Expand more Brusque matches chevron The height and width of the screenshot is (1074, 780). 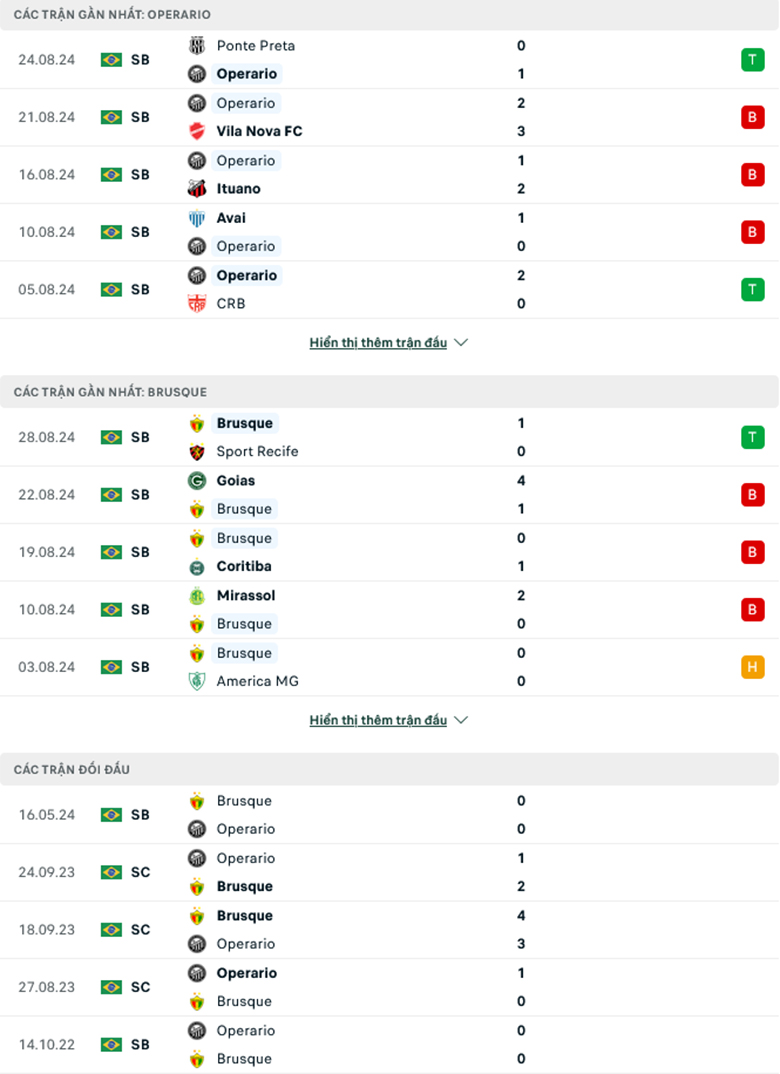(461, 720)
